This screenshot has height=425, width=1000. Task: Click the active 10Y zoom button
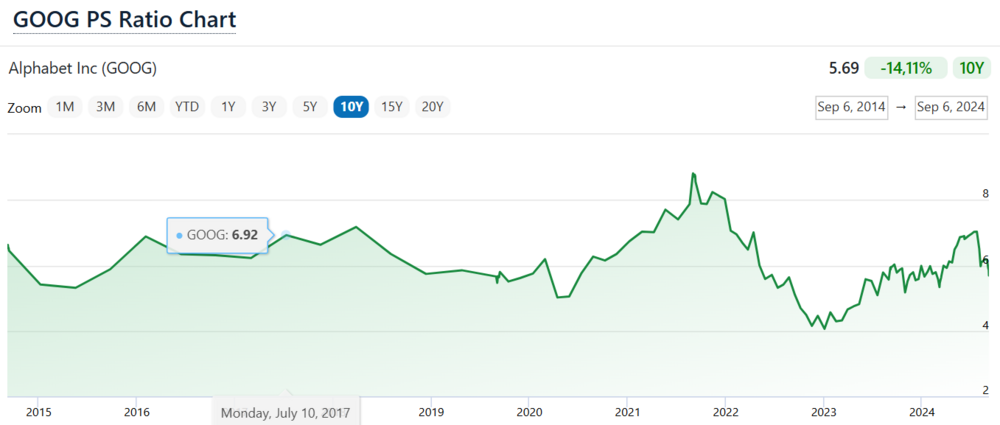[x=351, y=107]
